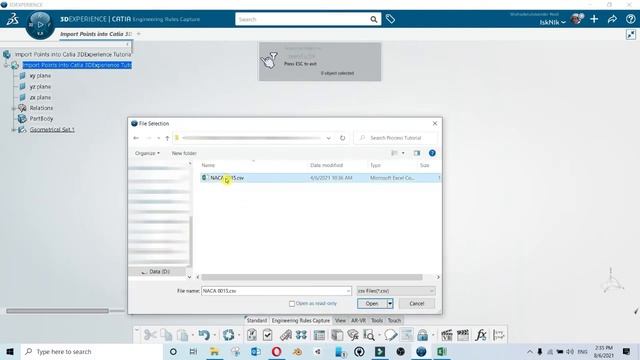
Task: Switch to the Standard toolbar tab
Action: pos(256,320)
